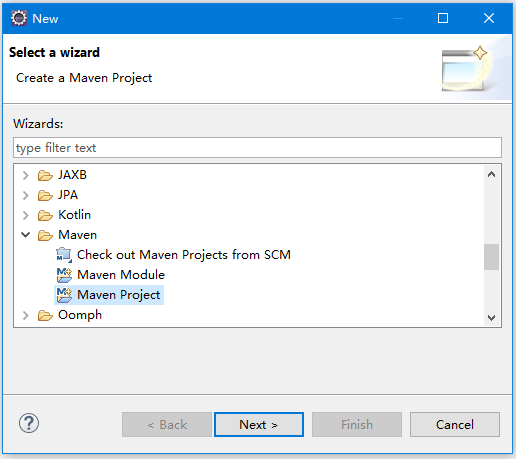Open help via the question mark icon

pyautogui.click(x=29, y=423)
